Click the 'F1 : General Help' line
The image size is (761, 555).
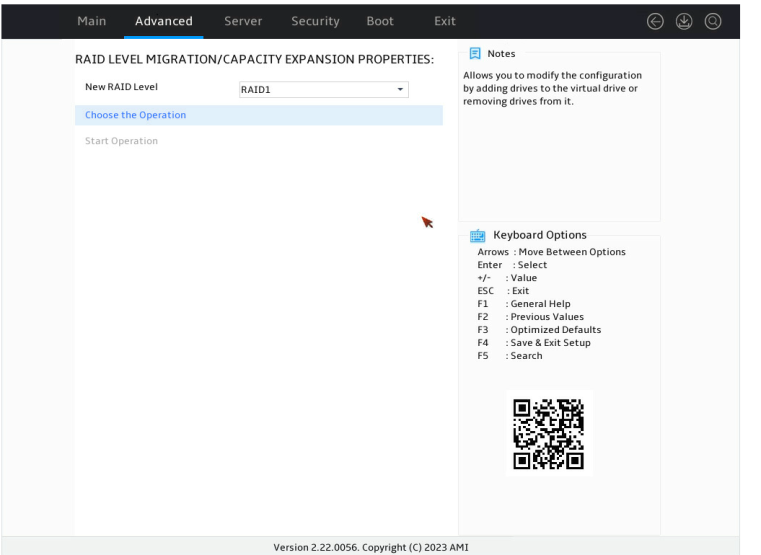click(524, 304)
